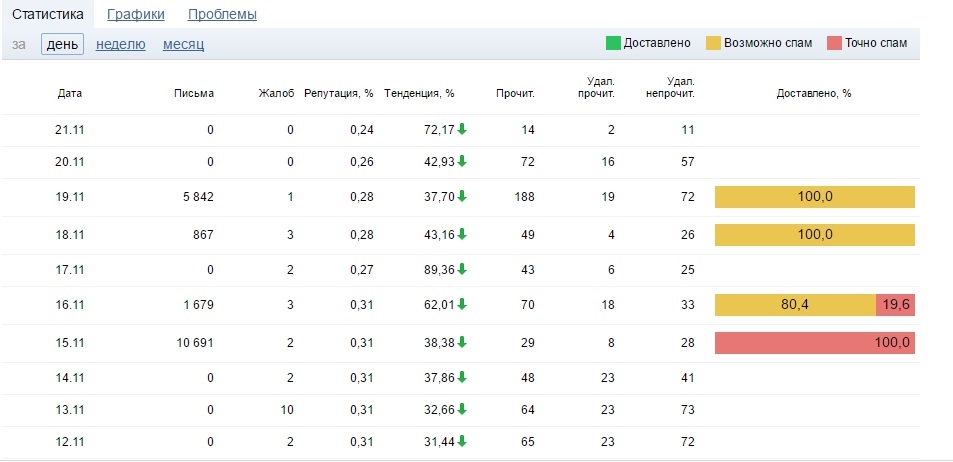
Task: Select the Статистика tab
Action: [48, 14]
